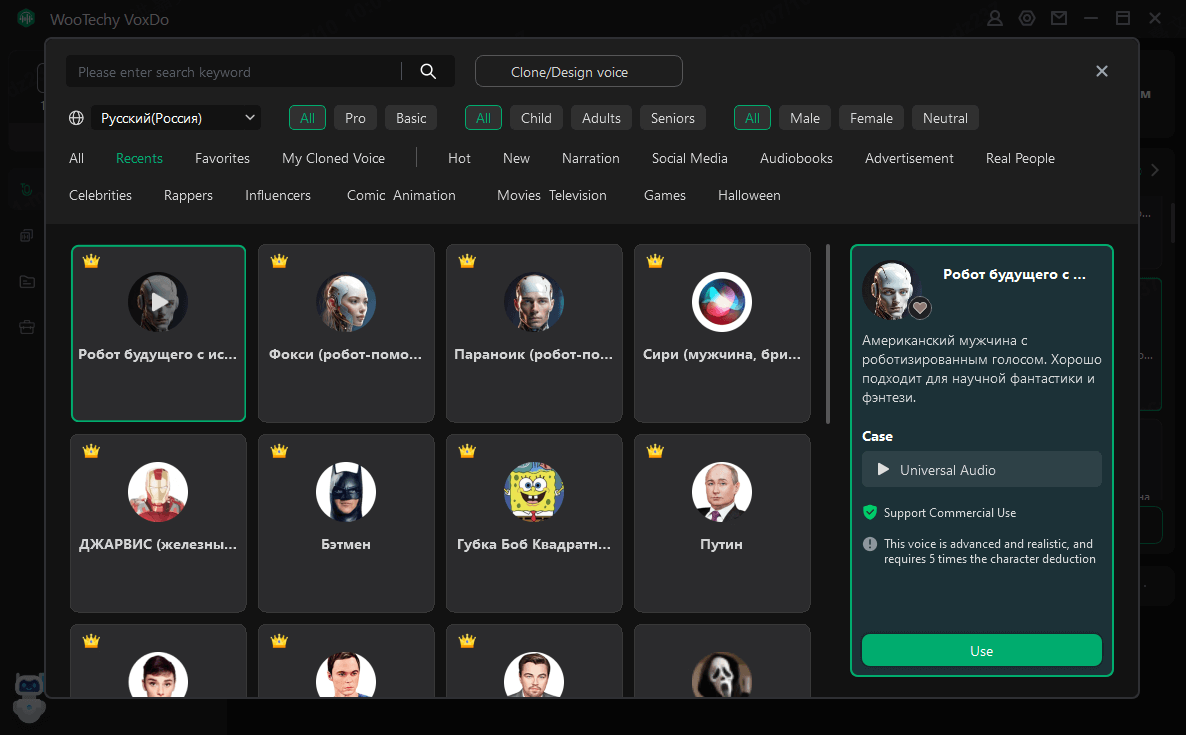Select the All tier filter
Screen dimensions: 1186x735
coord(307,118)
